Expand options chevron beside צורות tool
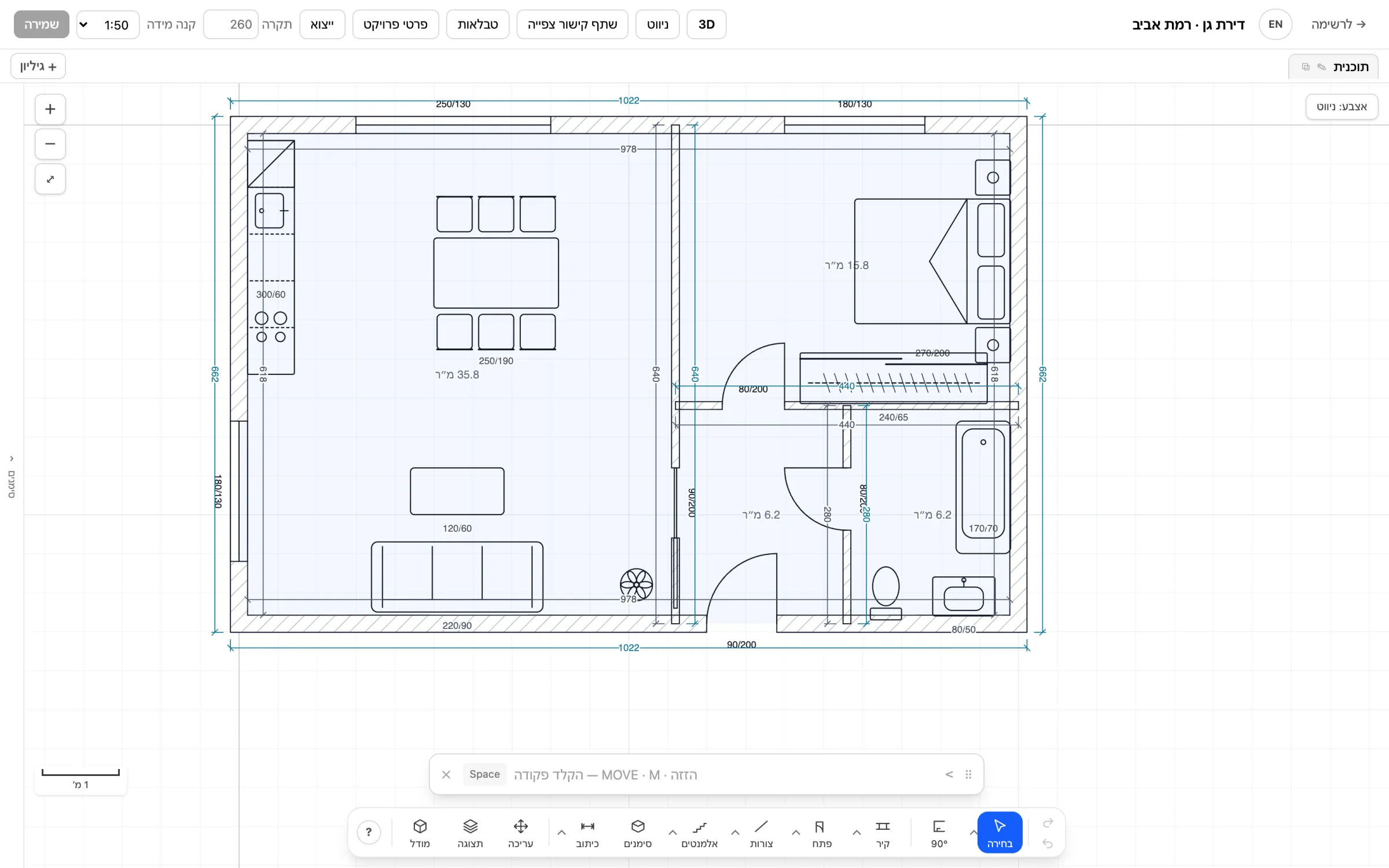1389x868 pixels. (x=735, y=833)
